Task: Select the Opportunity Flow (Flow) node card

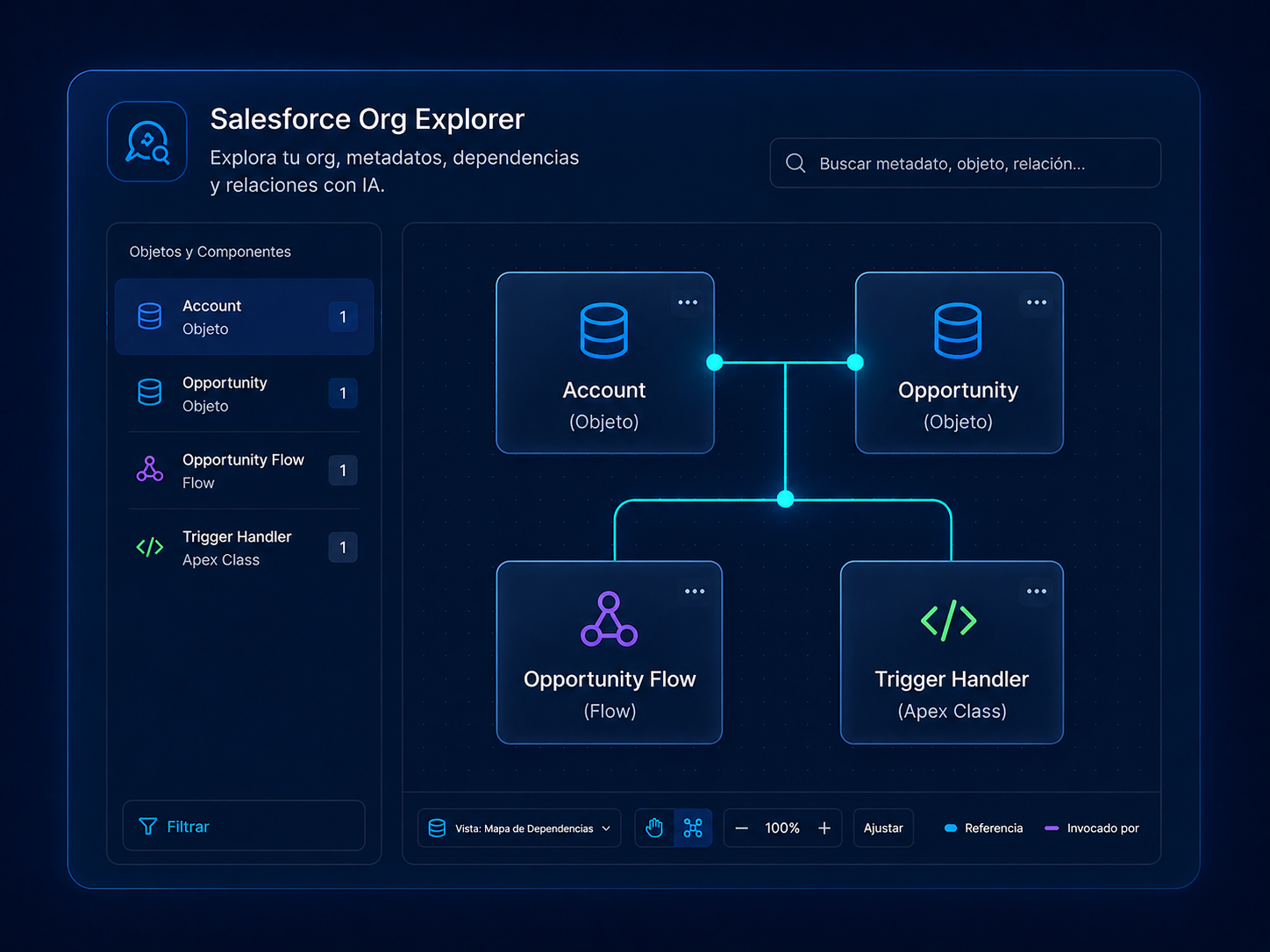Action: [610, 652]
